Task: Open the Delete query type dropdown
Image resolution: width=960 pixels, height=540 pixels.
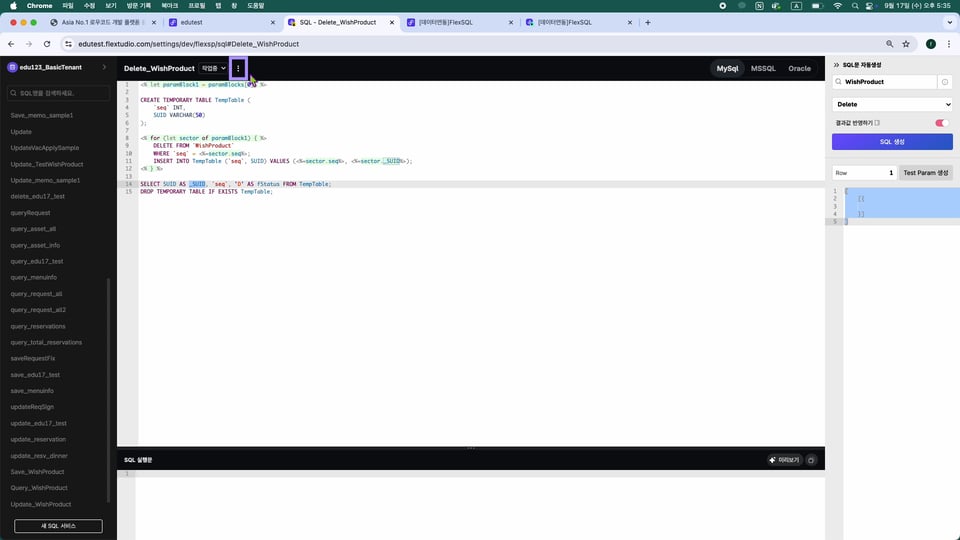Action: coord(892,104)
